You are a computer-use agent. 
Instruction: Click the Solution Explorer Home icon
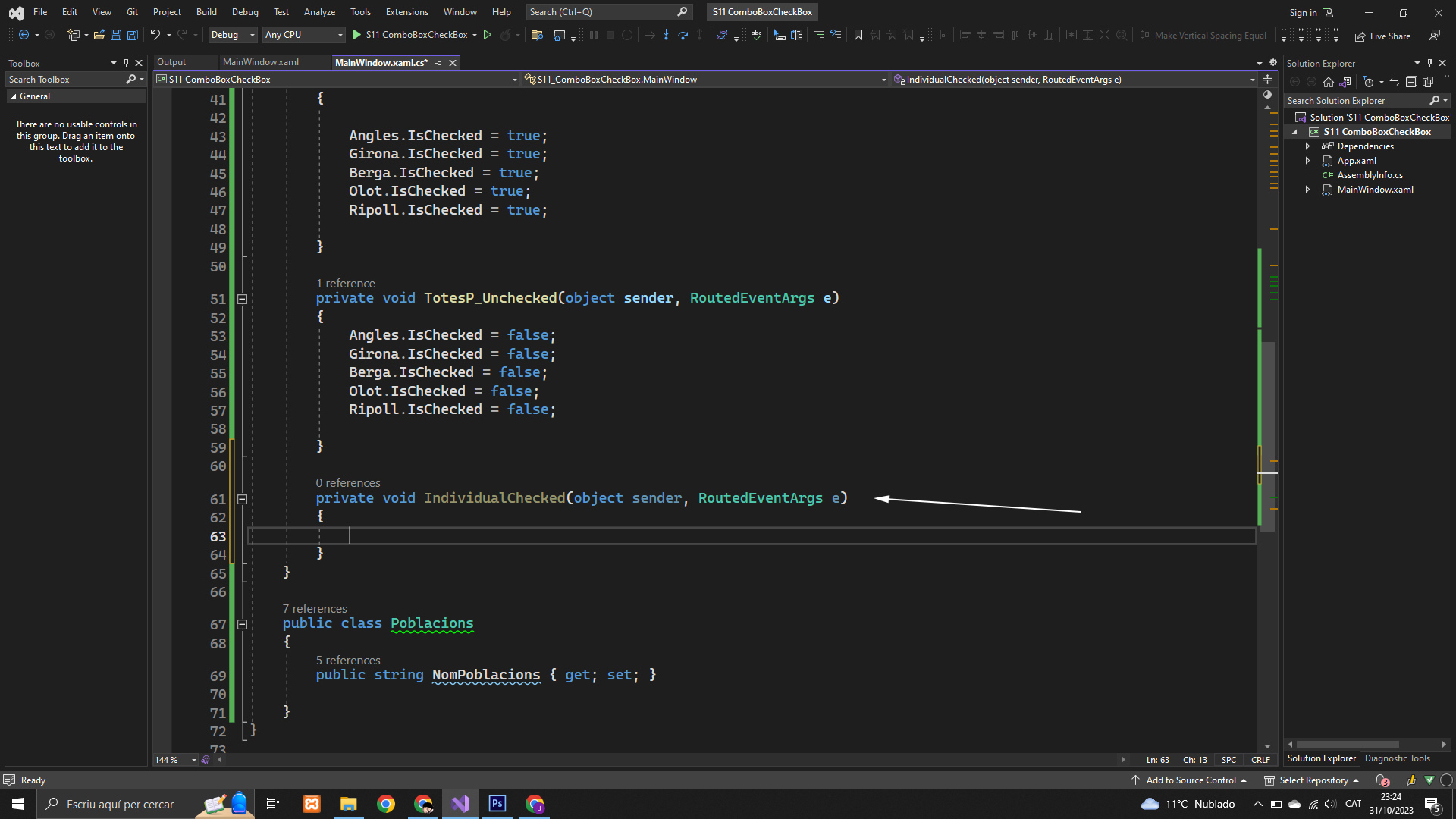coord(1328,82)
